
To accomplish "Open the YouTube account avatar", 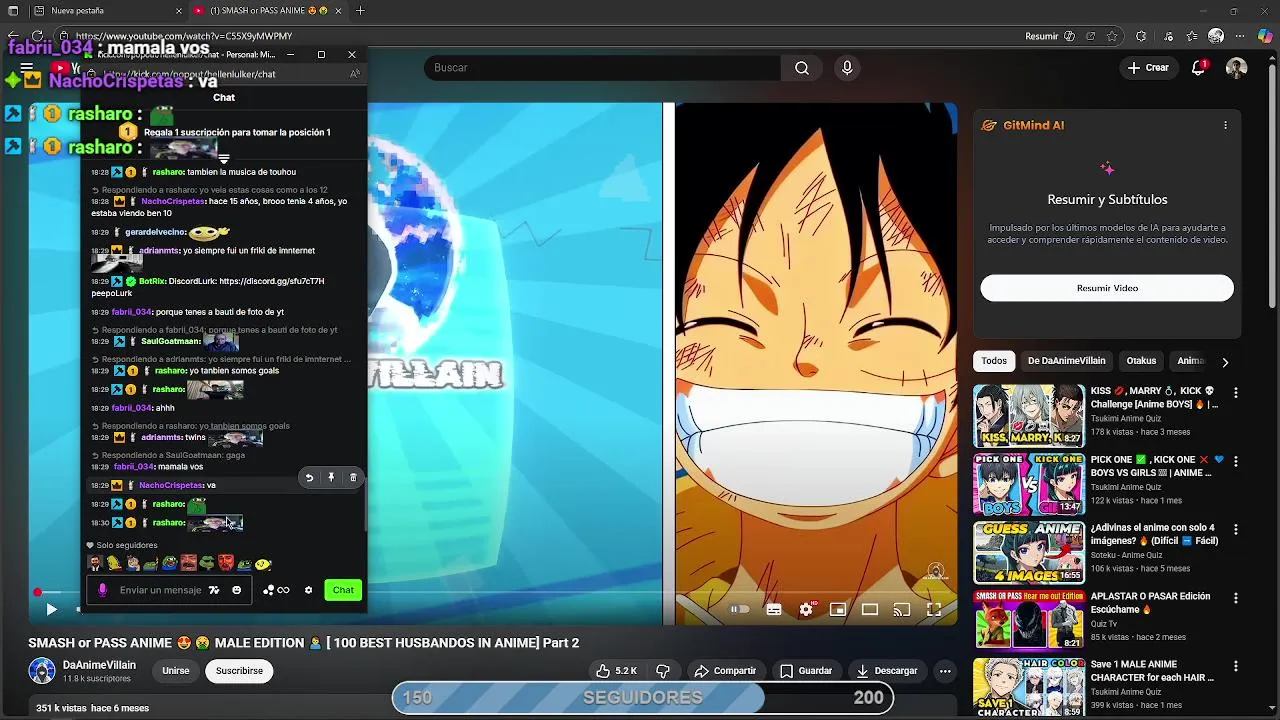I will 1237,68.
